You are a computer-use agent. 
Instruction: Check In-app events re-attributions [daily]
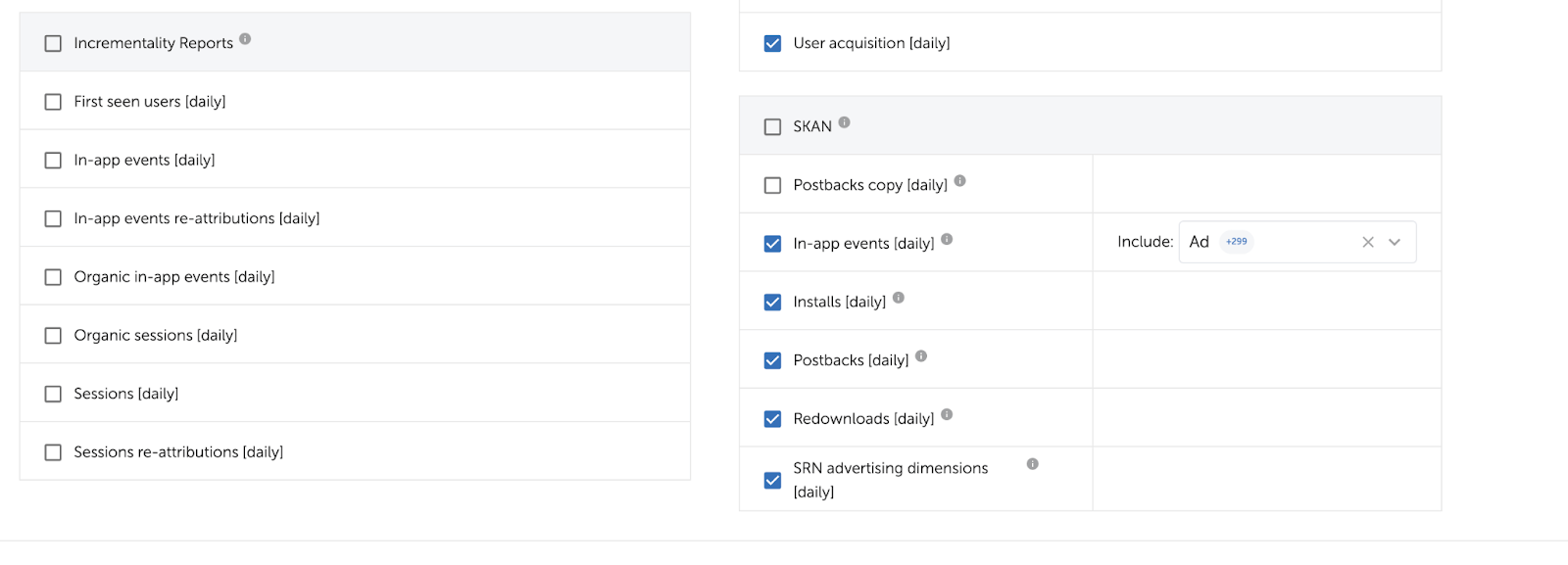point(53,218)
